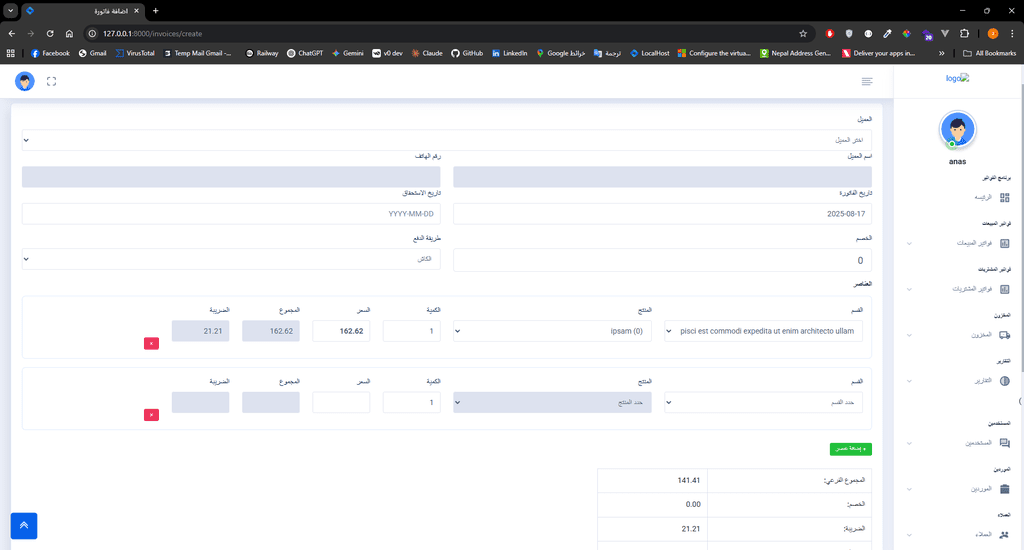Viewport: 1024px width, 550px height.
Task: Delete the ipsam item row with red X
Action: tap(152, 344)
